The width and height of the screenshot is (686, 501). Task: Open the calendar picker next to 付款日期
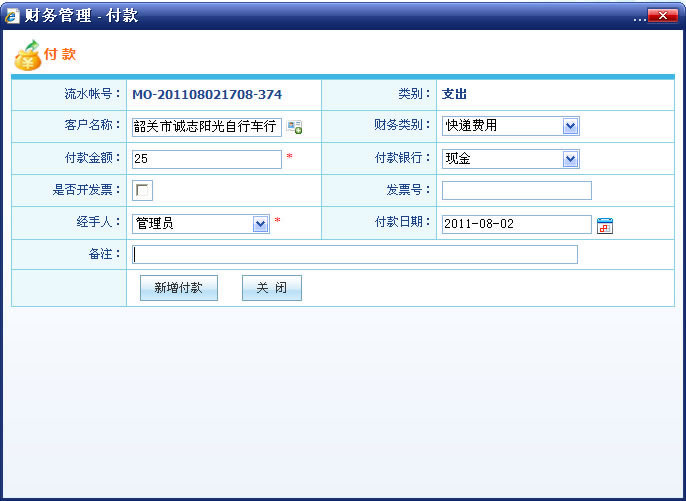[604, 225]
